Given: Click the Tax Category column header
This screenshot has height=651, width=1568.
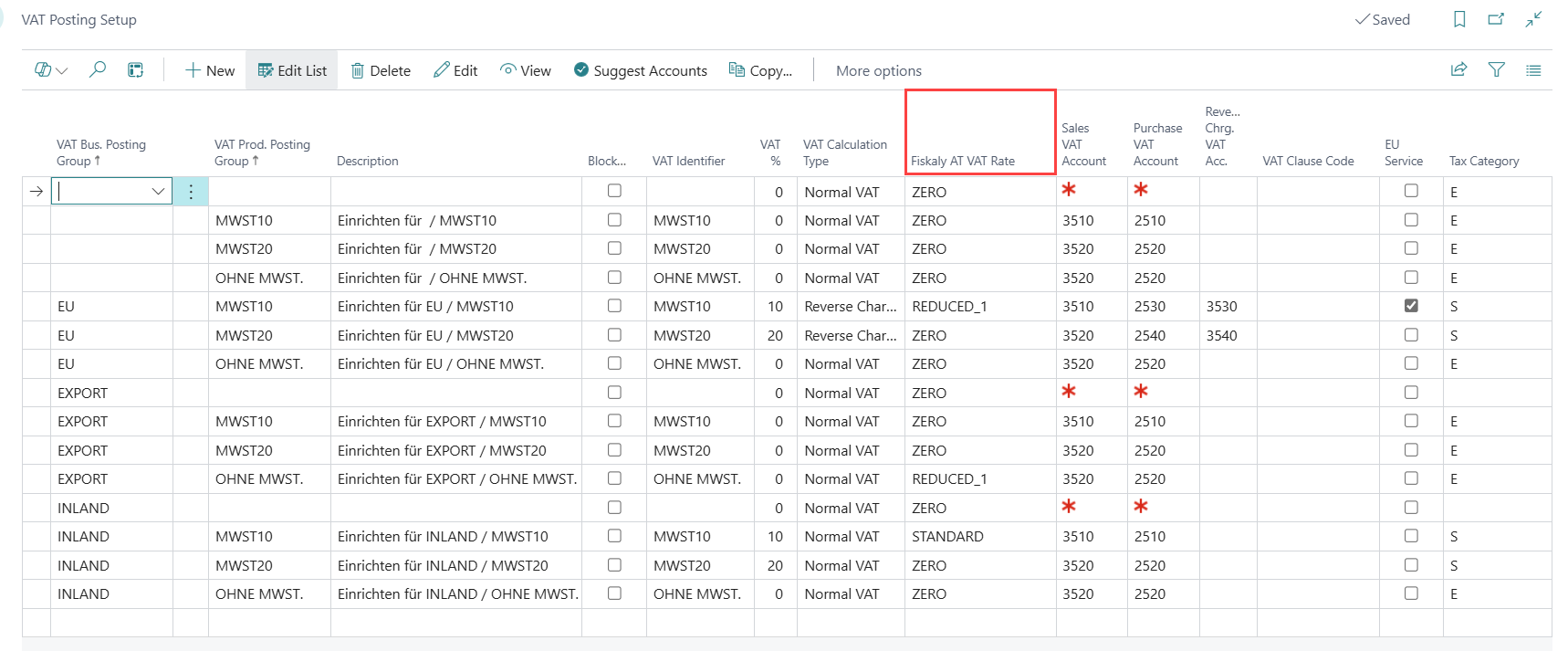Looking at the screenshot, I should 1484,161.
